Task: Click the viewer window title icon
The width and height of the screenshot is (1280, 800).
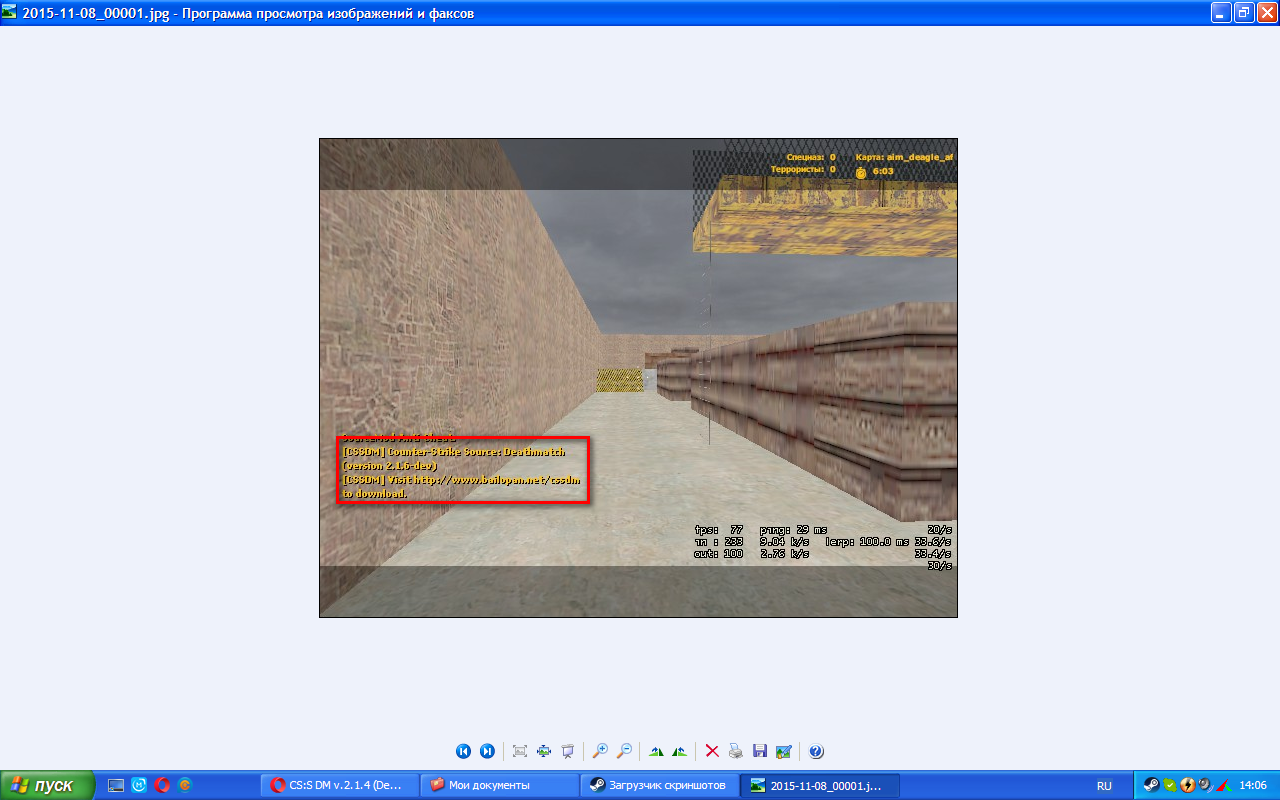Action: (x=10, y=13)
